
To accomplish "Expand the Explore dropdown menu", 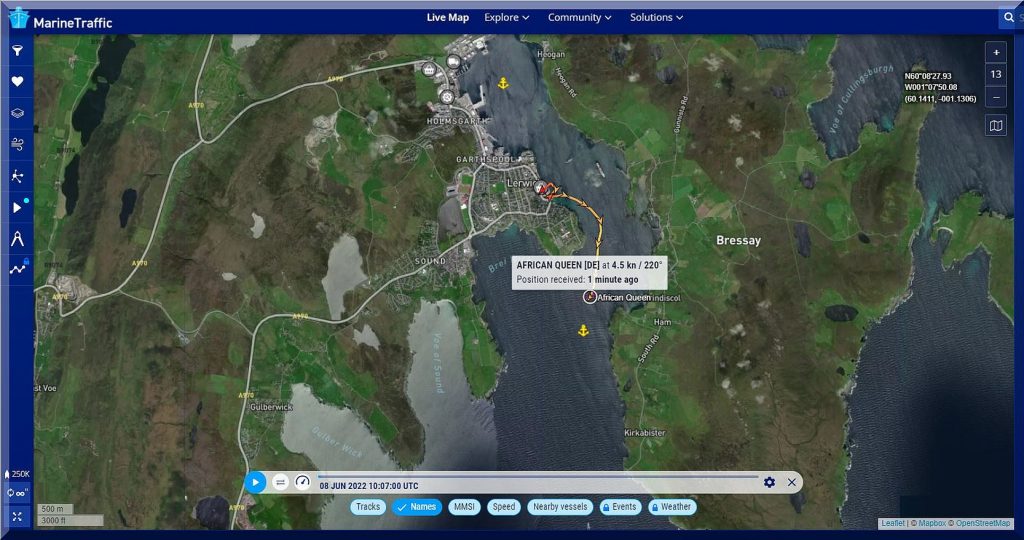I will pos(507,18).
